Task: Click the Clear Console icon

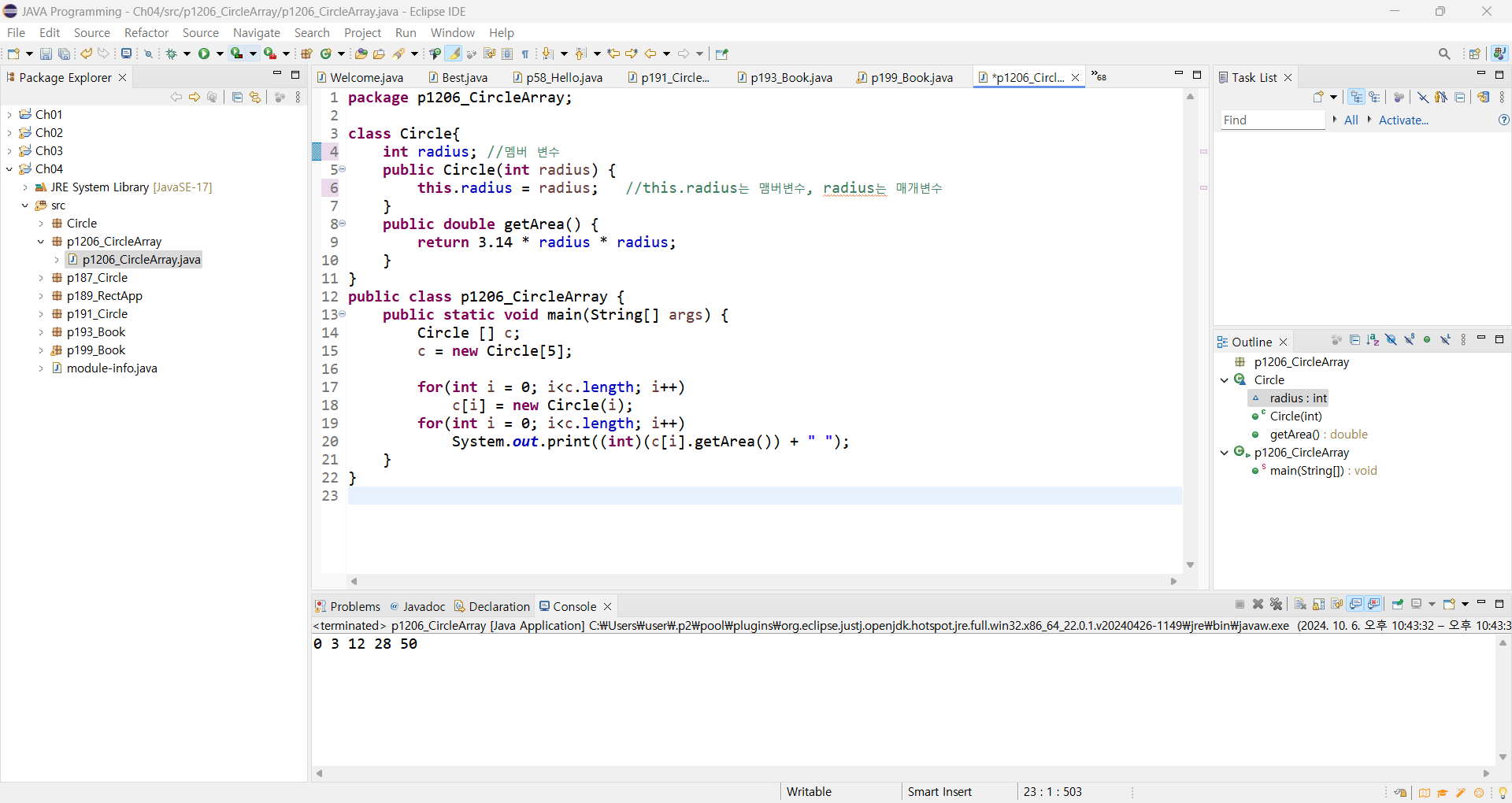Action: click(1300, 604)
